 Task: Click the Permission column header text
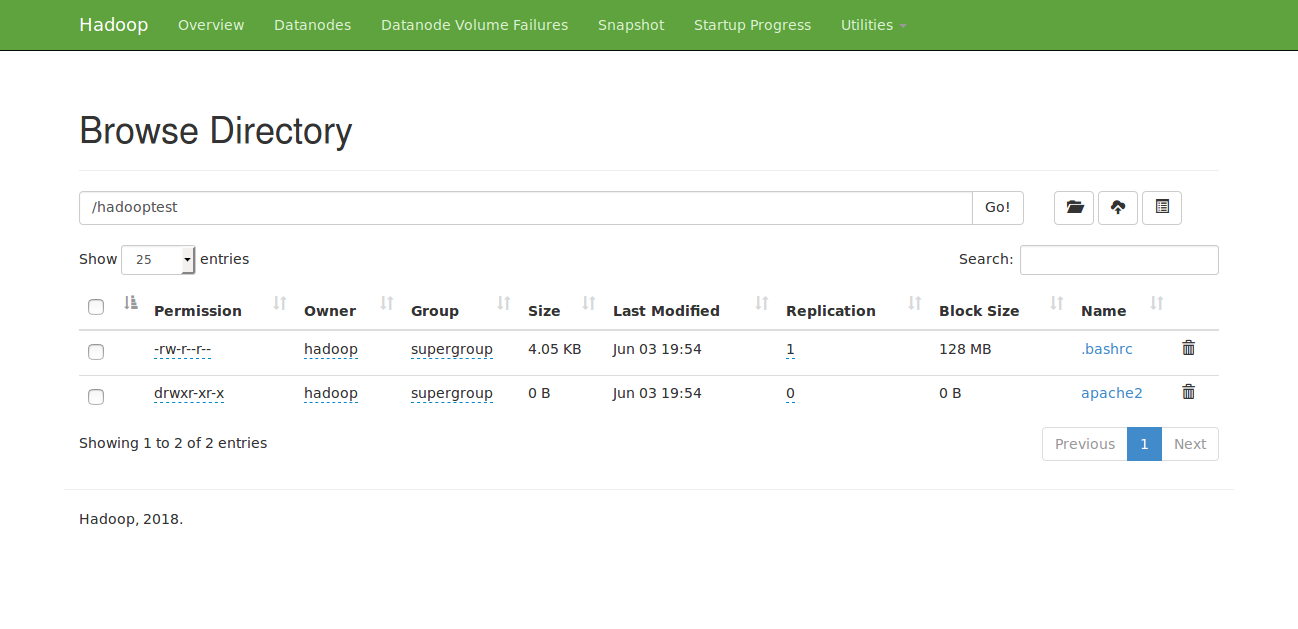tap(198, 311)
